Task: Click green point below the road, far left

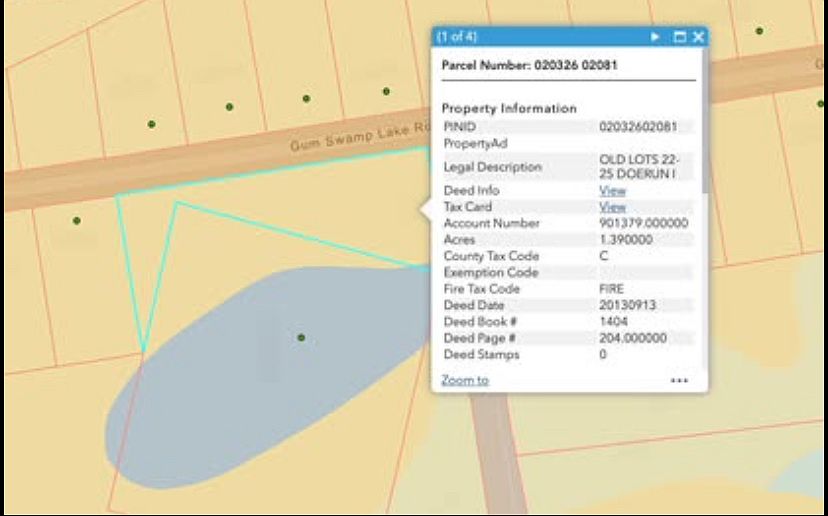Action: [76, 220]
